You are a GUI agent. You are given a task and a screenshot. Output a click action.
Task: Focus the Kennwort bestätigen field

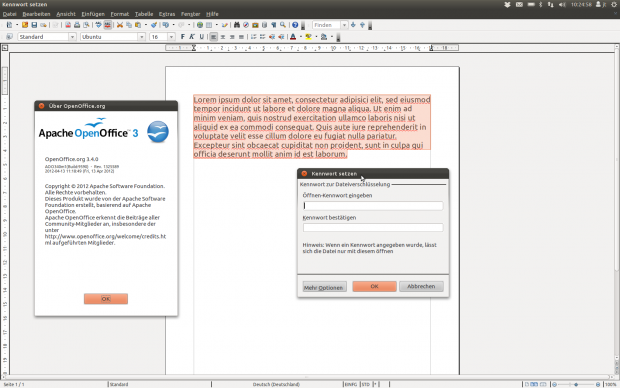[x=373, y=227]
